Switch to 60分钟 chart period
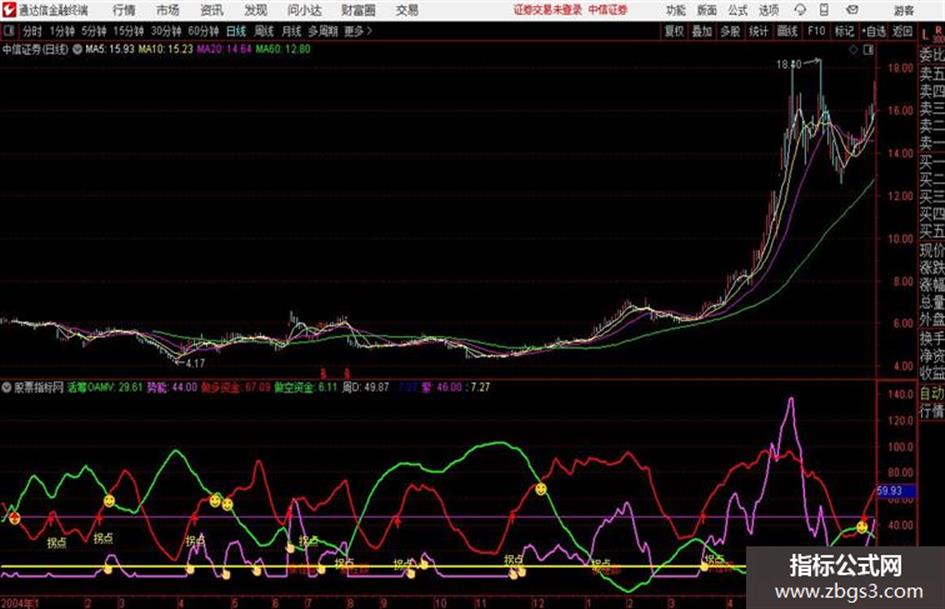The image size is (945, 609). (203, 31)
